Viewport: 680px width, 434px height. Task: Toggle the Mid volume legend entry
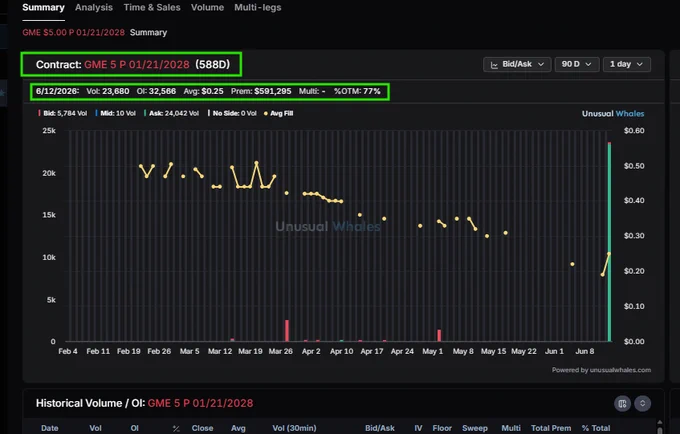[x=116, y=113]
